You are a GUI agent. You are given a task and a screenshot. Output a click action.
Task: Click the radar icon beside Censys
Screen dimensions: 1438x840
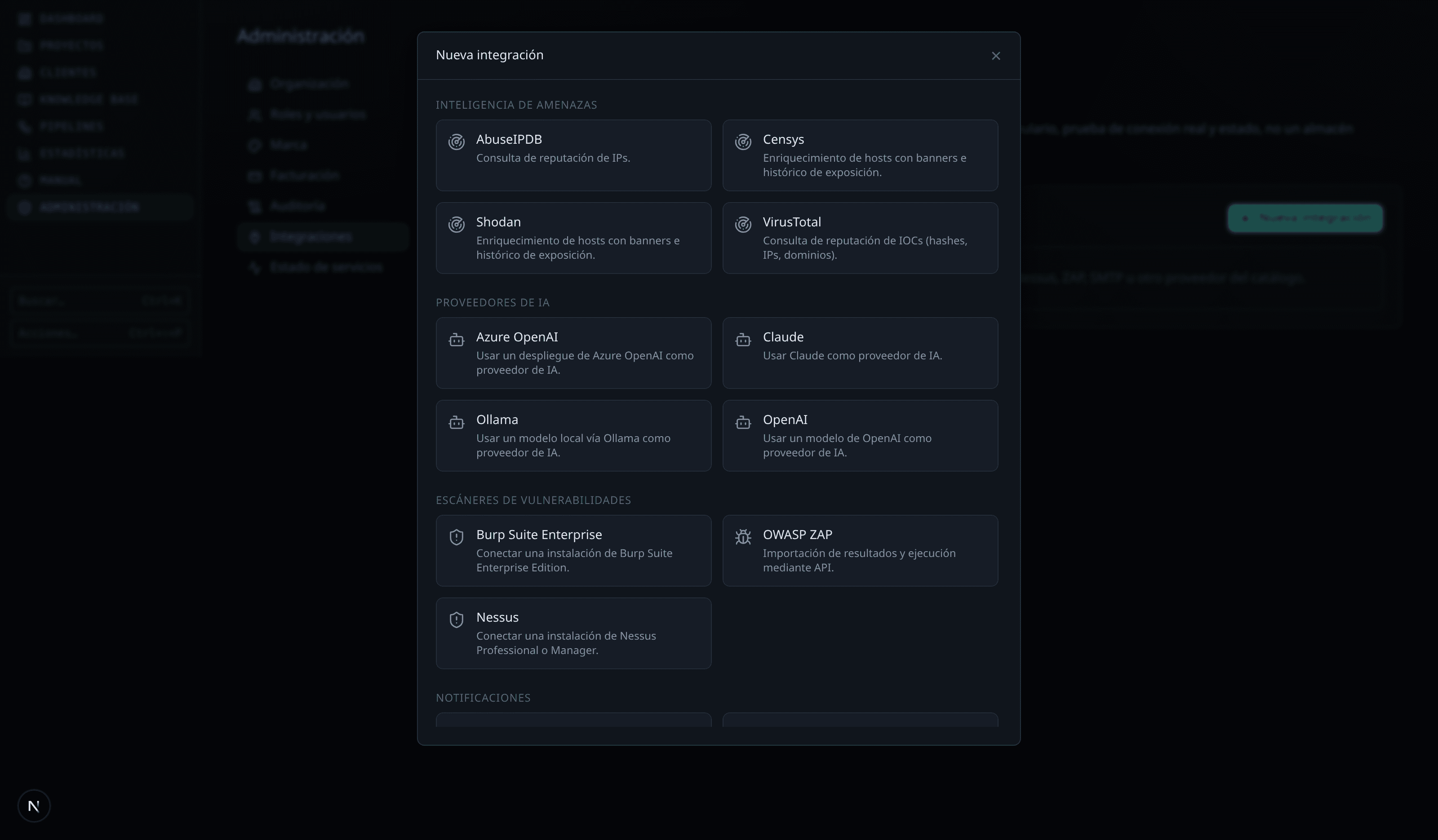743,142
